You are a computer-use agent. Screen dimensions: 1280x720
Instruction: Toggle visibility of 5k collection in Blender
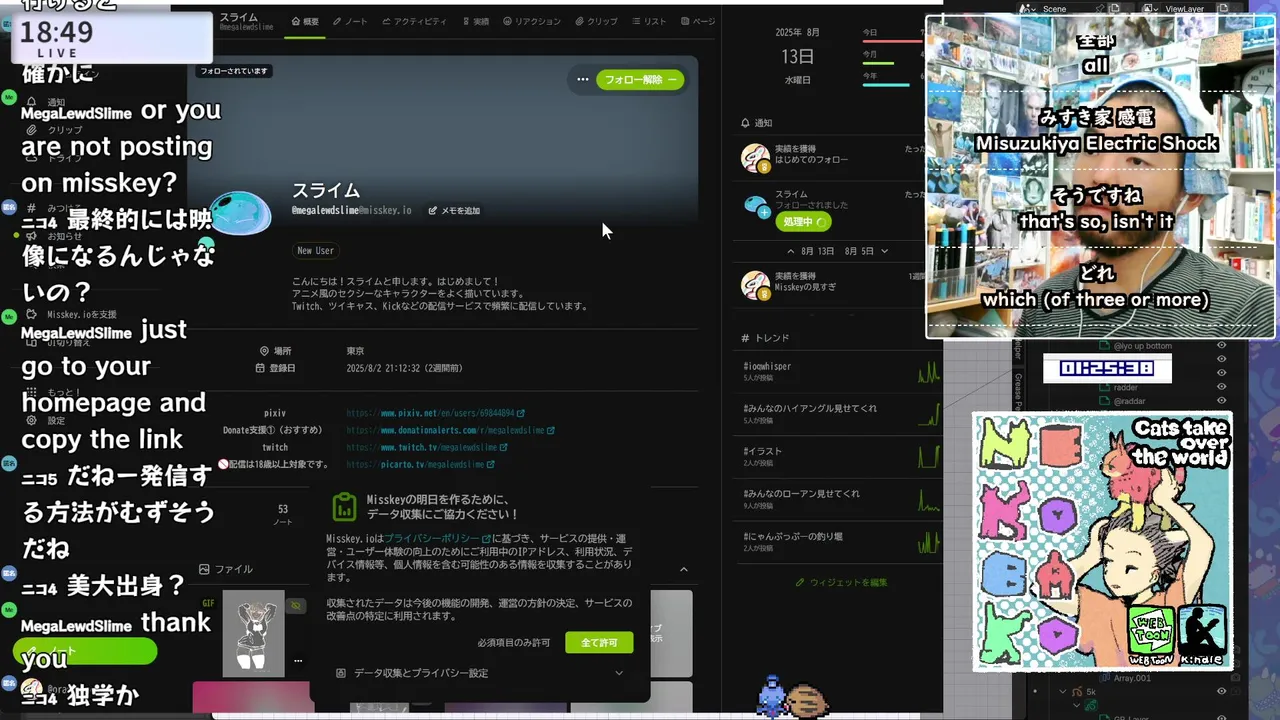[x=1221, y=691]
